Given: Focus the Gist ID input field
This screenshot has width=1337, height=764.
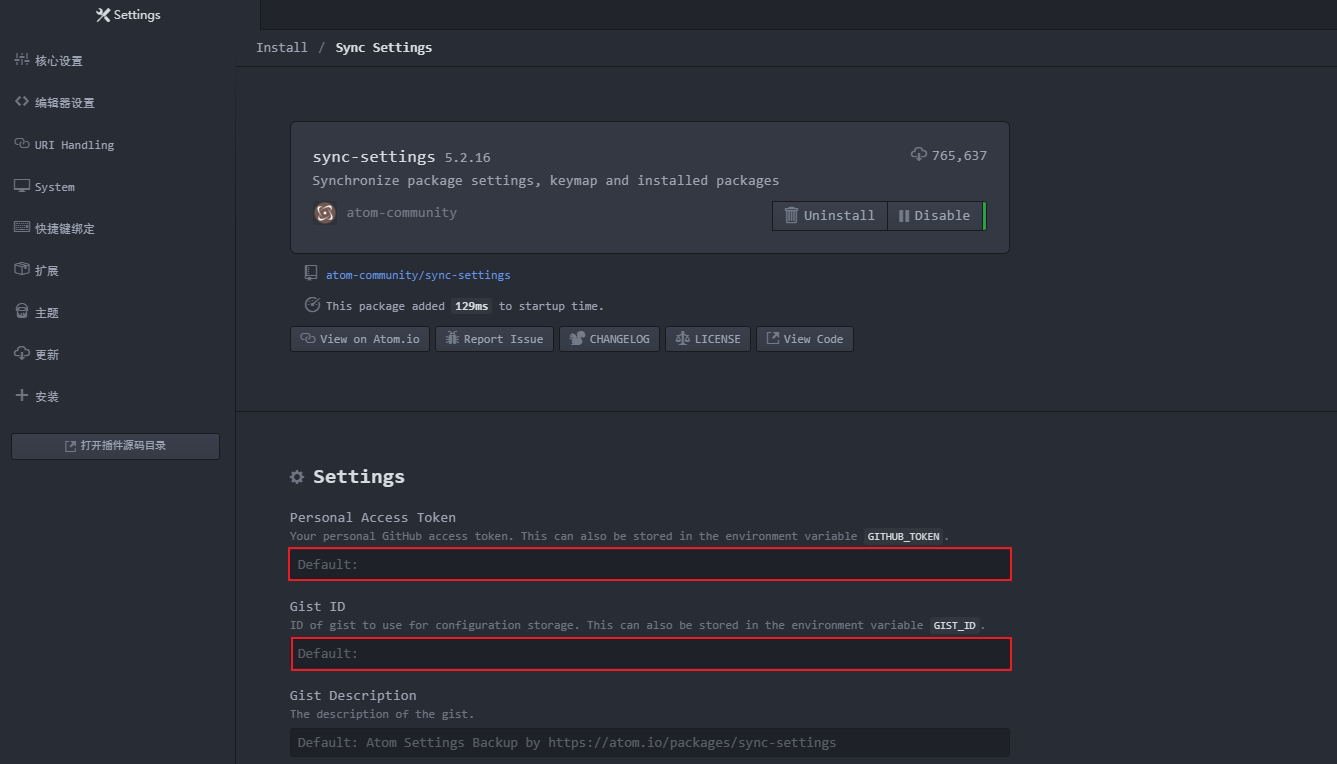Looking at the screenshot, I should pyautogui.click(x=650, y=653).
